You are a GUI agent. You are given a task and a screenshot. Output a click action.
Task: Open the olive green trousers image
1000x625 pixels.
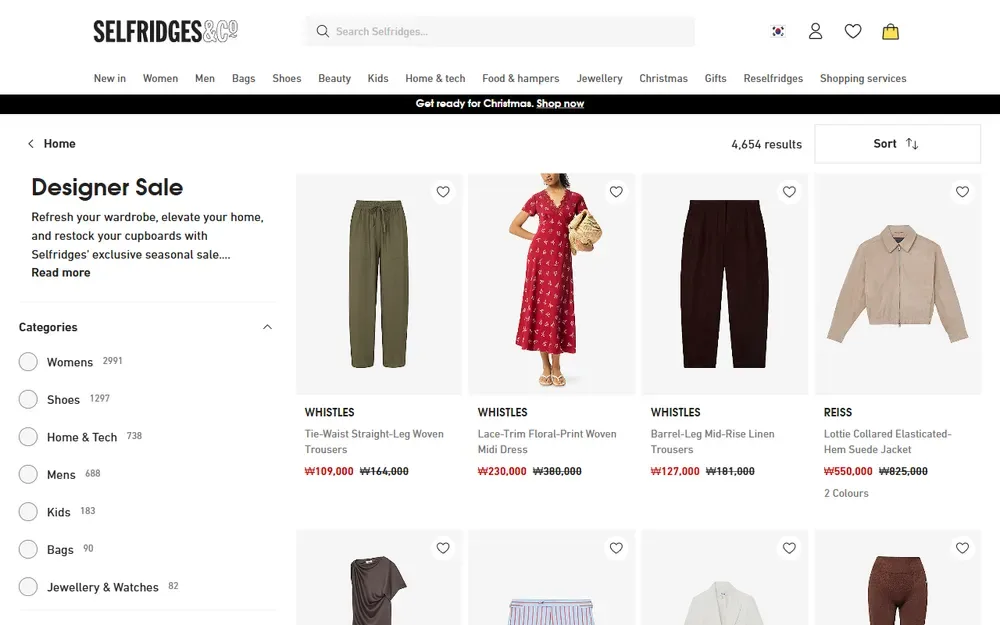point(379,284)
